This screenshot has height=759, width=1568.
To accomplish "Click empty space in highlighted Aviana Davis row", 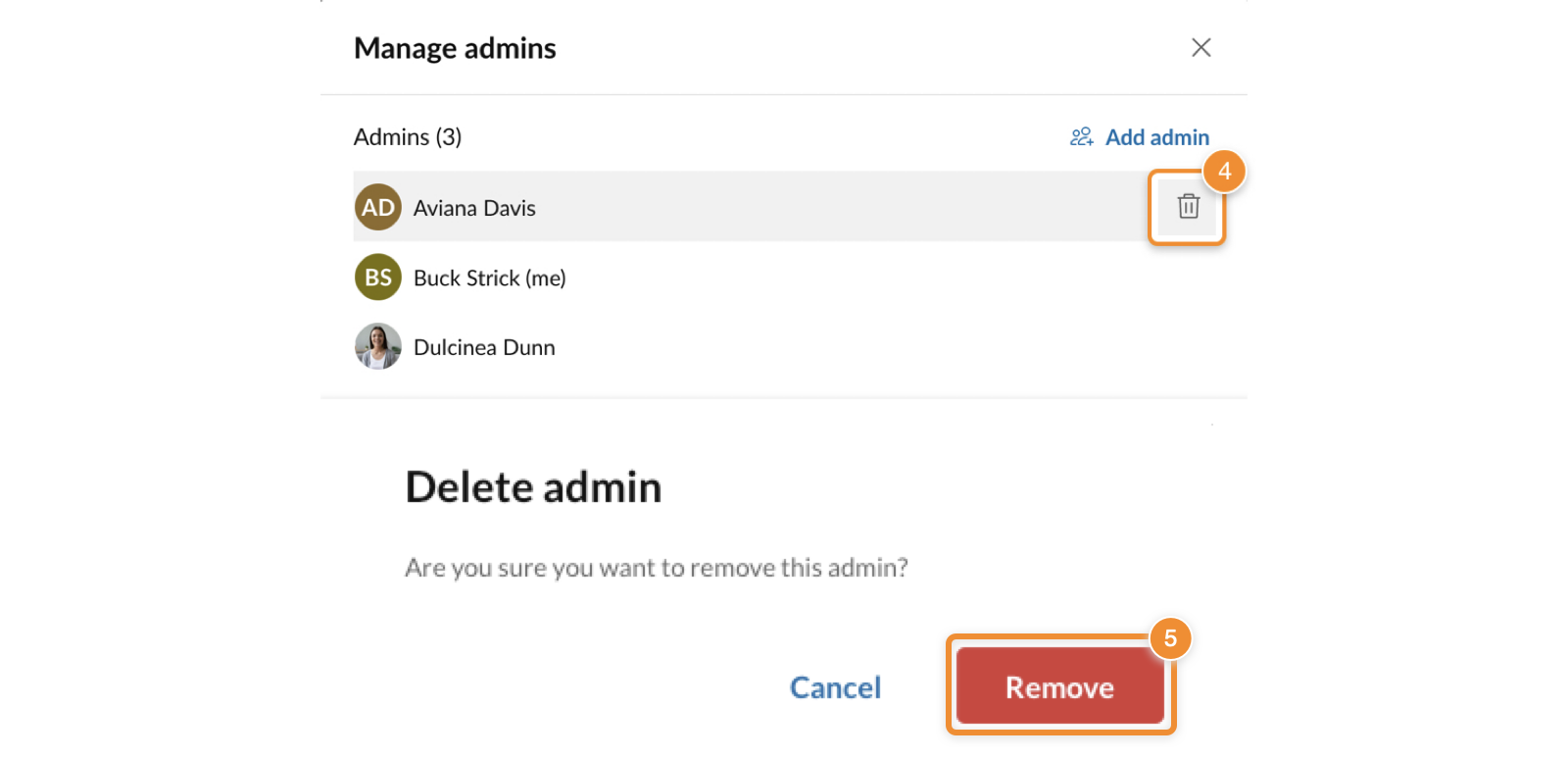I will [x=833, y=207].
